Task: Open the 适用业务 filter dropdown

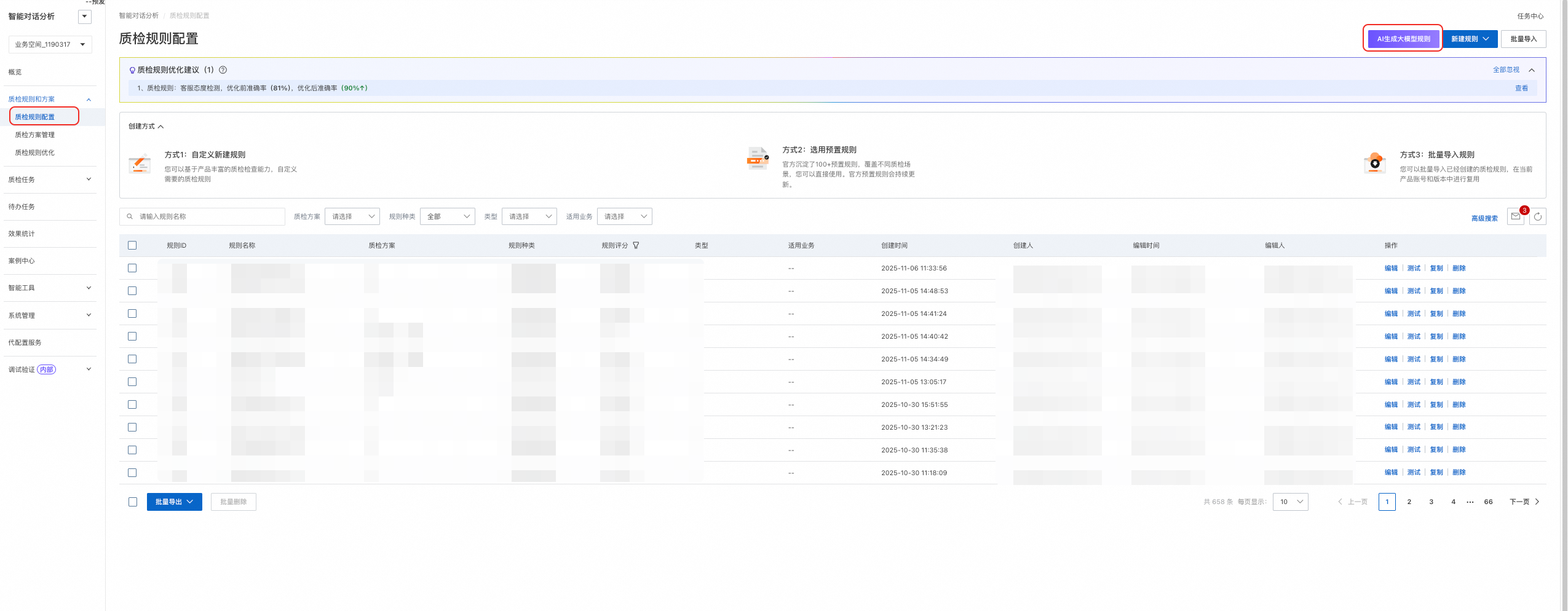Action: (x=625, y=216)
